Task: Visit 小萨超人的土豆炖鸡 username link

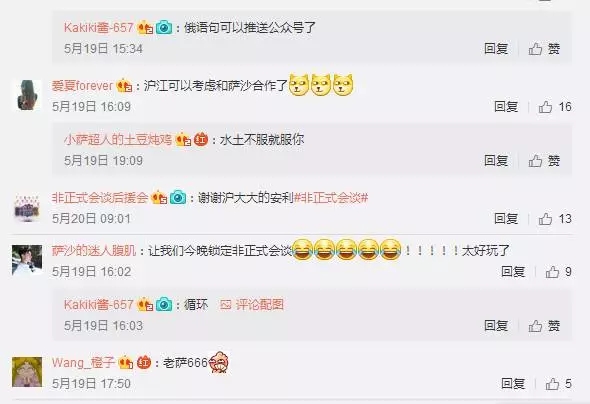Action: pos(118,140)
